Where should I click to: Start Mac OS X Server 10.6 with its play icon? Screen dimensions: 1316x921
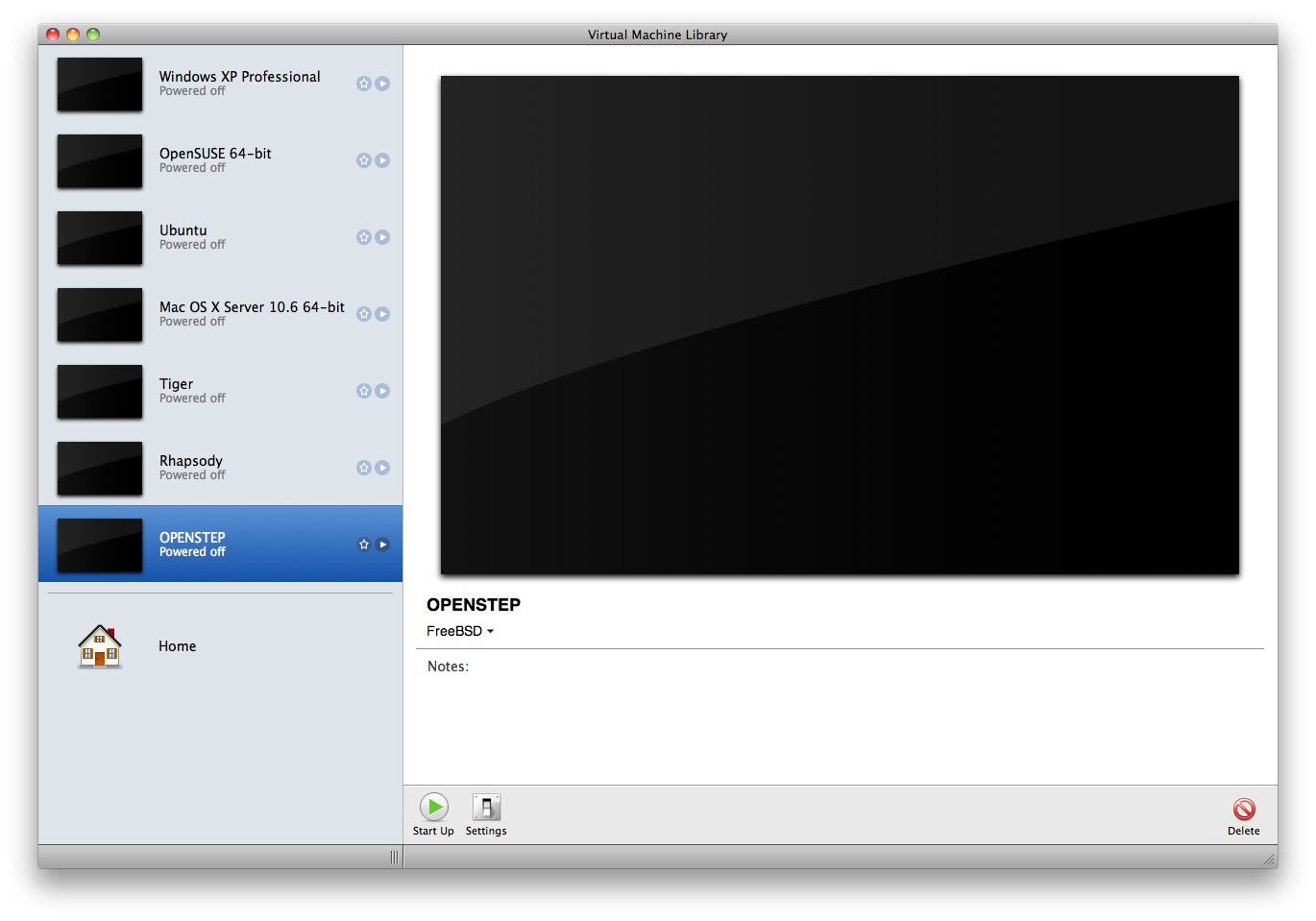pos(382,314)
